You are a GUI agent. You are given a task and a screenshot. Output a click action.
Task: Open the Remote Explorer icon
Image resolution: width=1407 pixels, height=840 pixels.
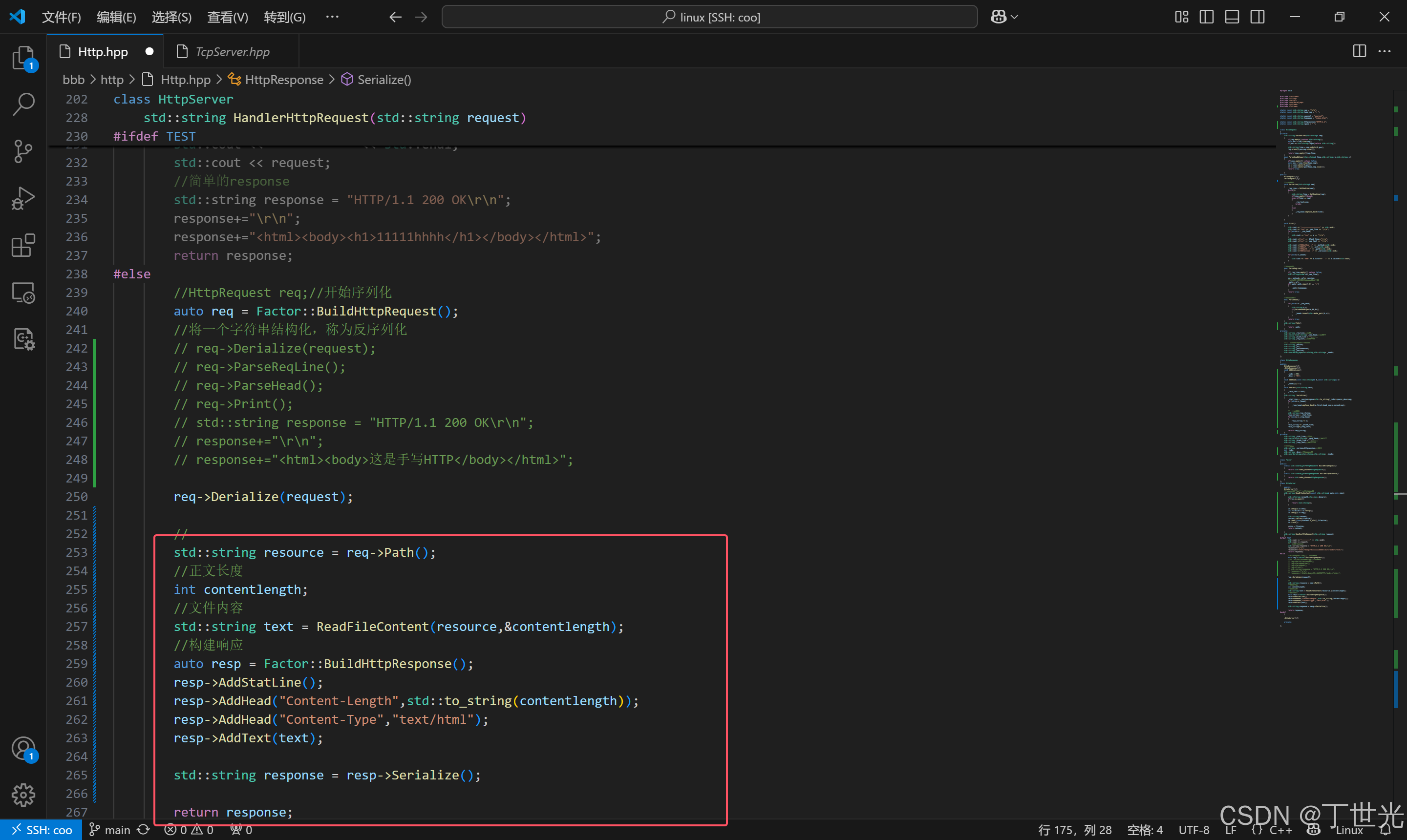[22, 293]
